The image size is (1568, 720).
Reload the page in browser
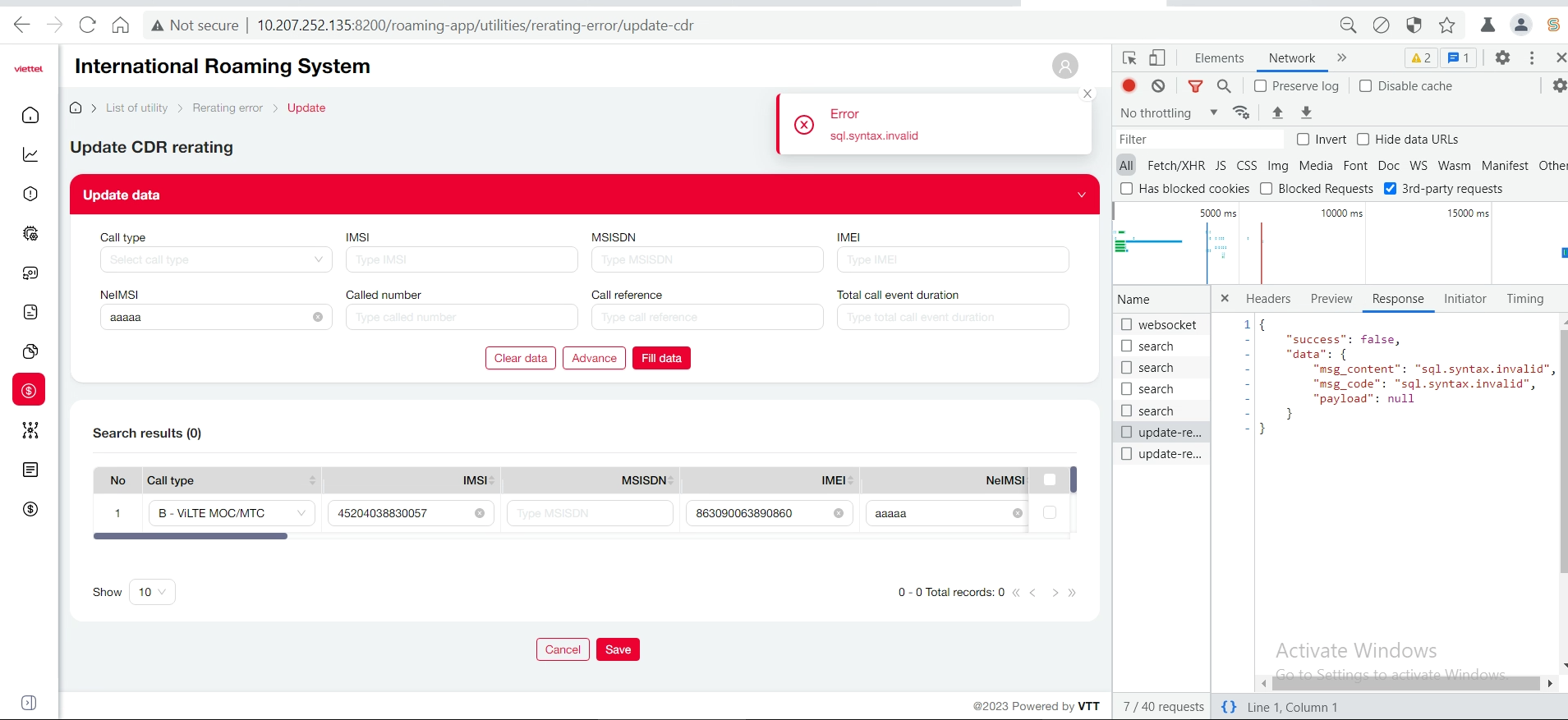88,25
